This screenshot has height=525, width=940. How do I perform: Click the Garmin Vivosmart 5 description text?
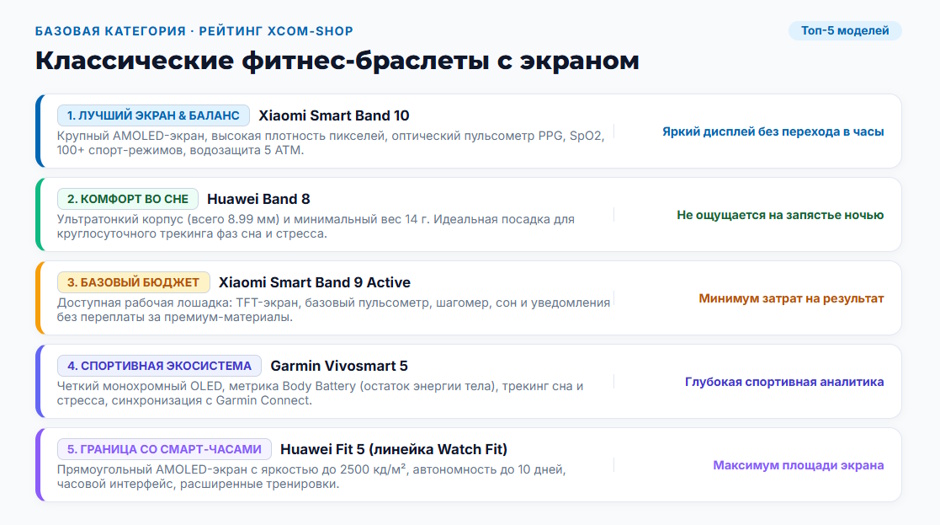pos(320,393)
